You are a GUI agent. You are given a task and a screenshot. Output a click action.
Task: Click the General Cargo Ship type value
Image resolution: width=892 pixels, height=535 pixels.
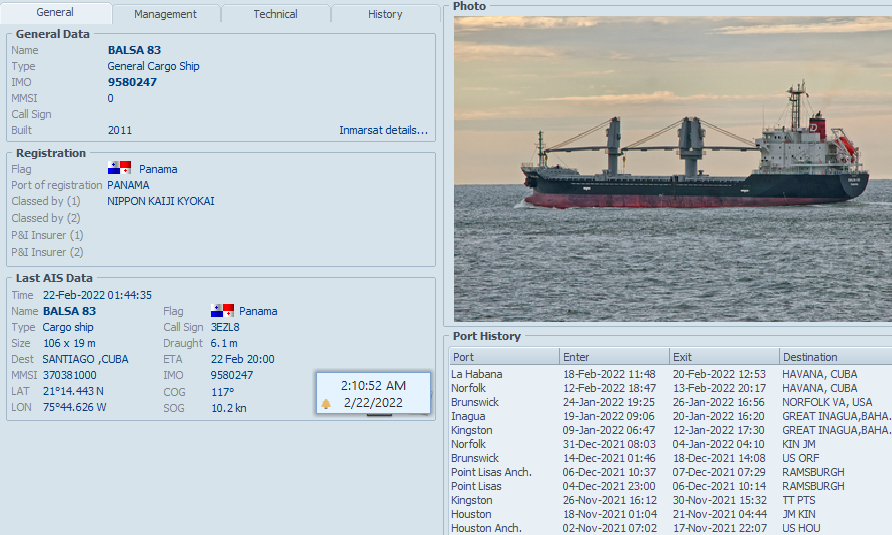tap(154, 66)
